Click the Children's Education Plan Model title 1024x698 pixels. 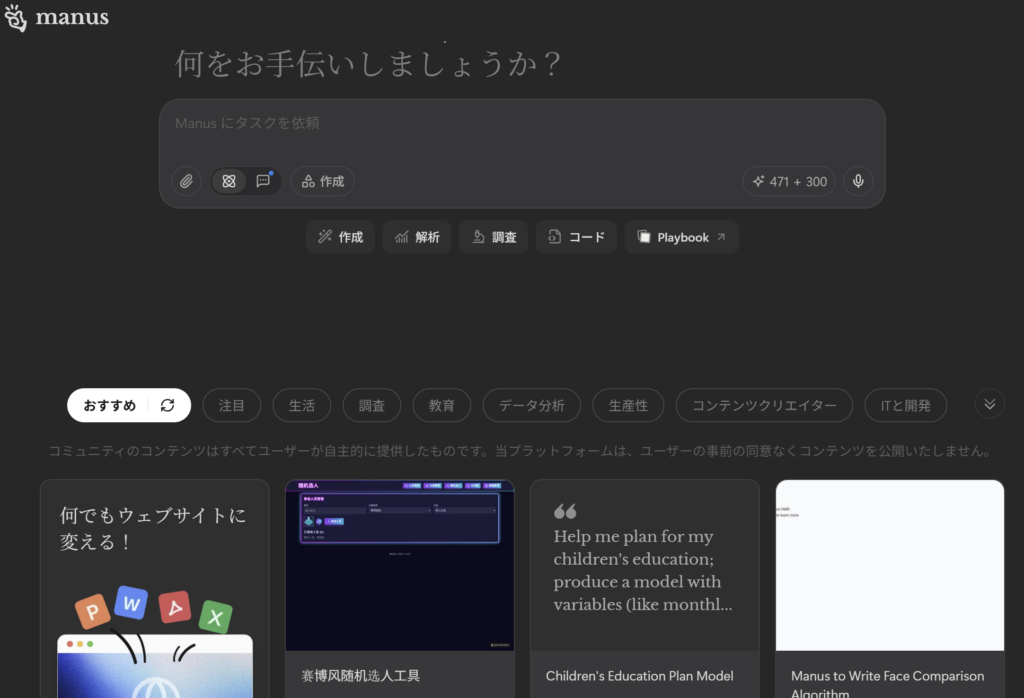pos(639,676)
